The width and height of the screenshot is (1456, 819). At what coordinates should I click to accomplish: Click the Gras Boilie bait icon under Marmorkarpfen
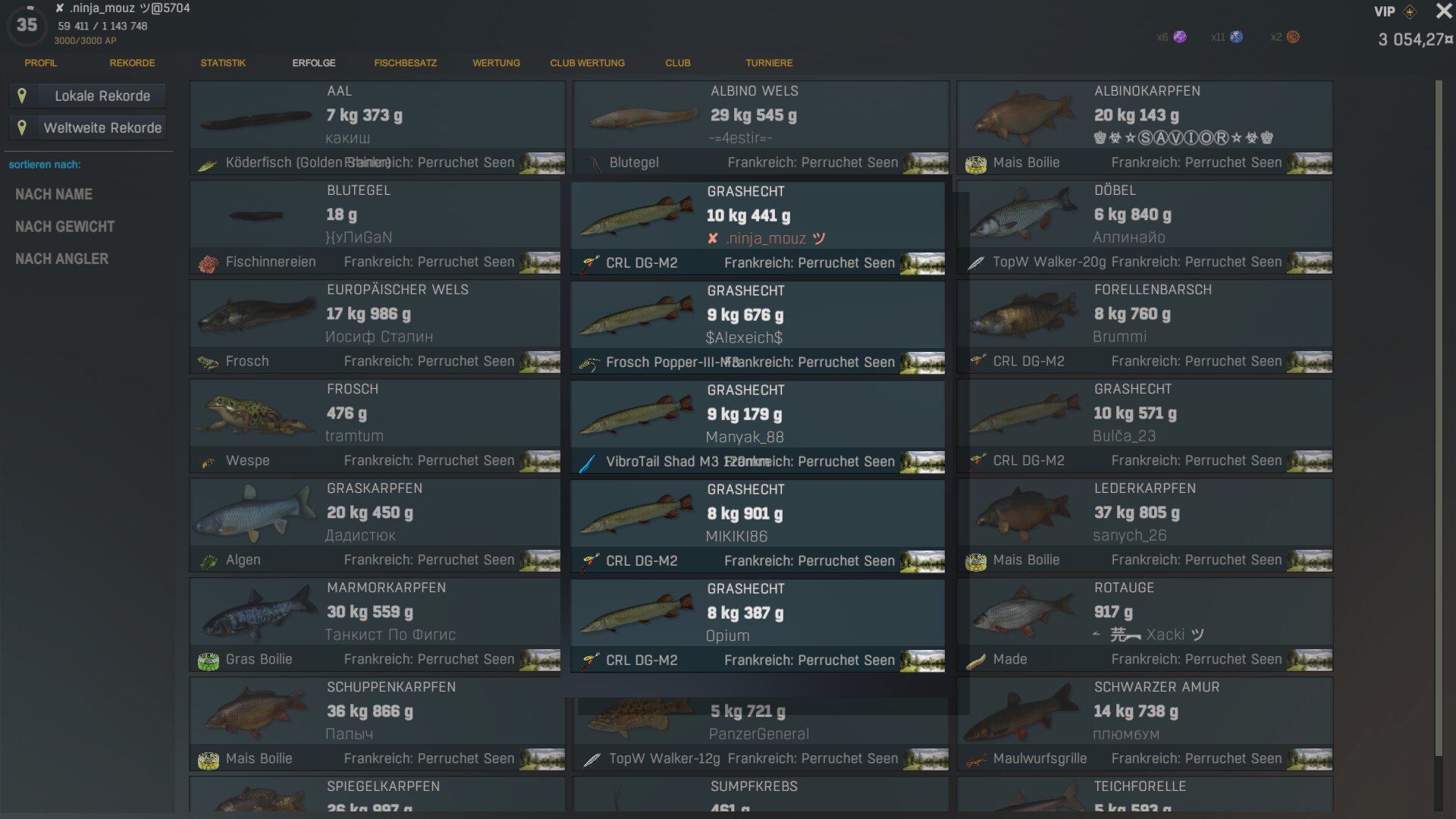click(208, 661)
